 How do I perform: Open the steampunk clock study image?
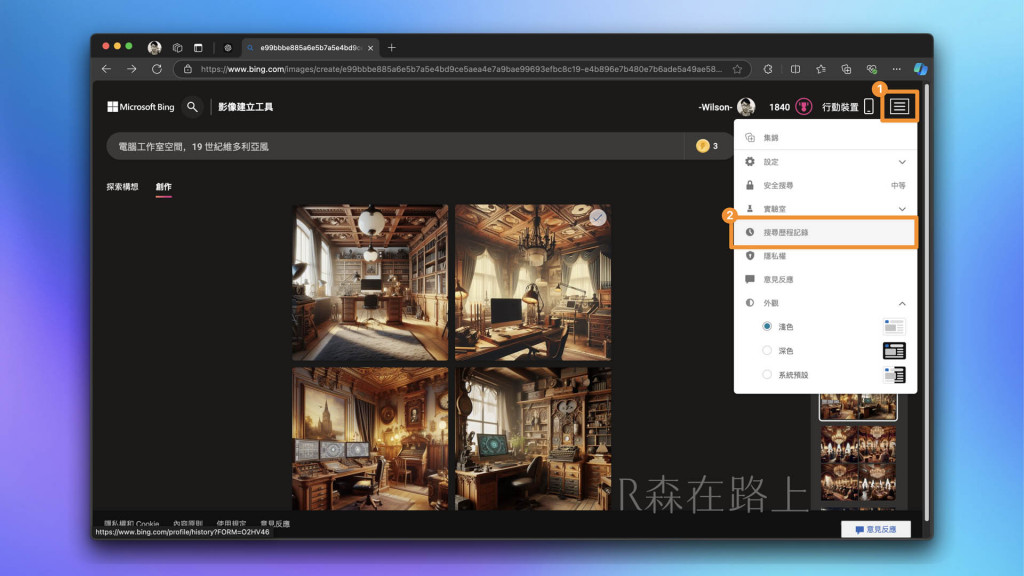(x=533, y=438)
